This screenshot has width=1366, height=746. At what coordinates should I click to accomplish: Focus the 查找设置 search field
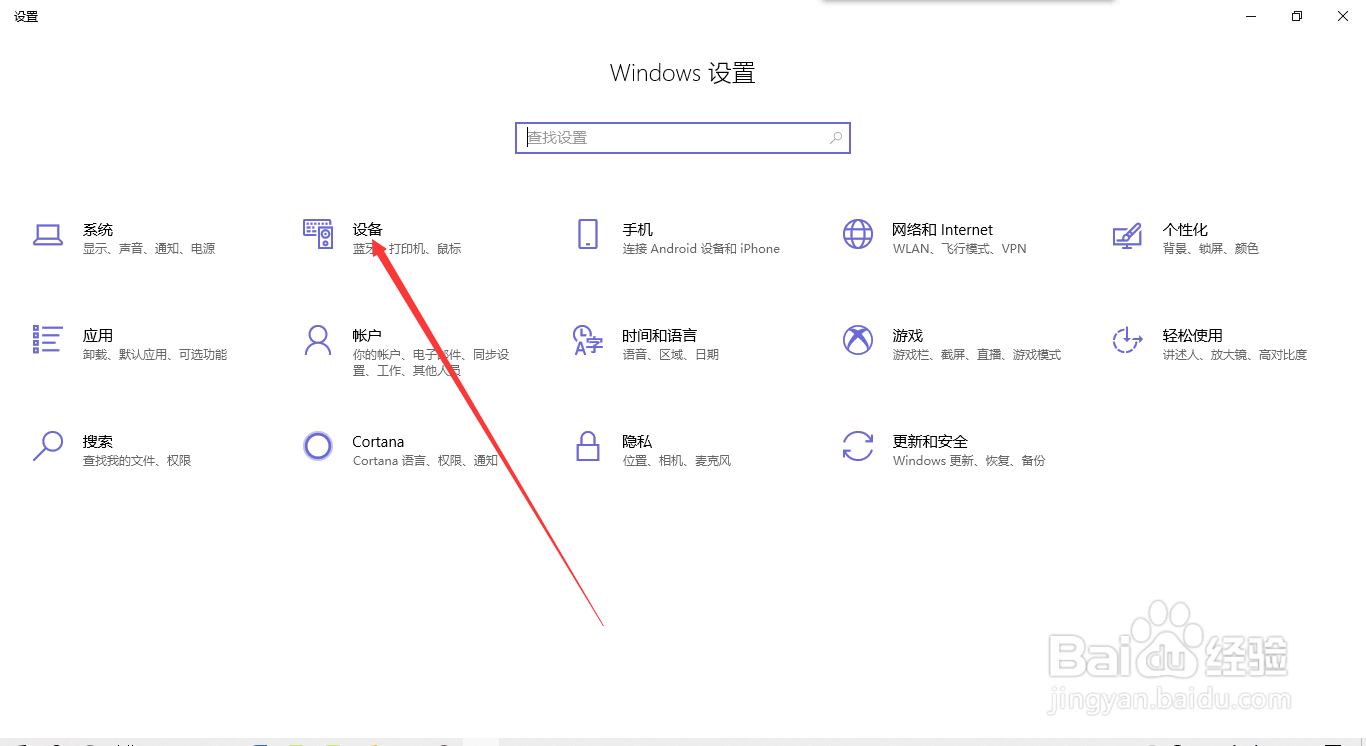(x=683, y=138)
